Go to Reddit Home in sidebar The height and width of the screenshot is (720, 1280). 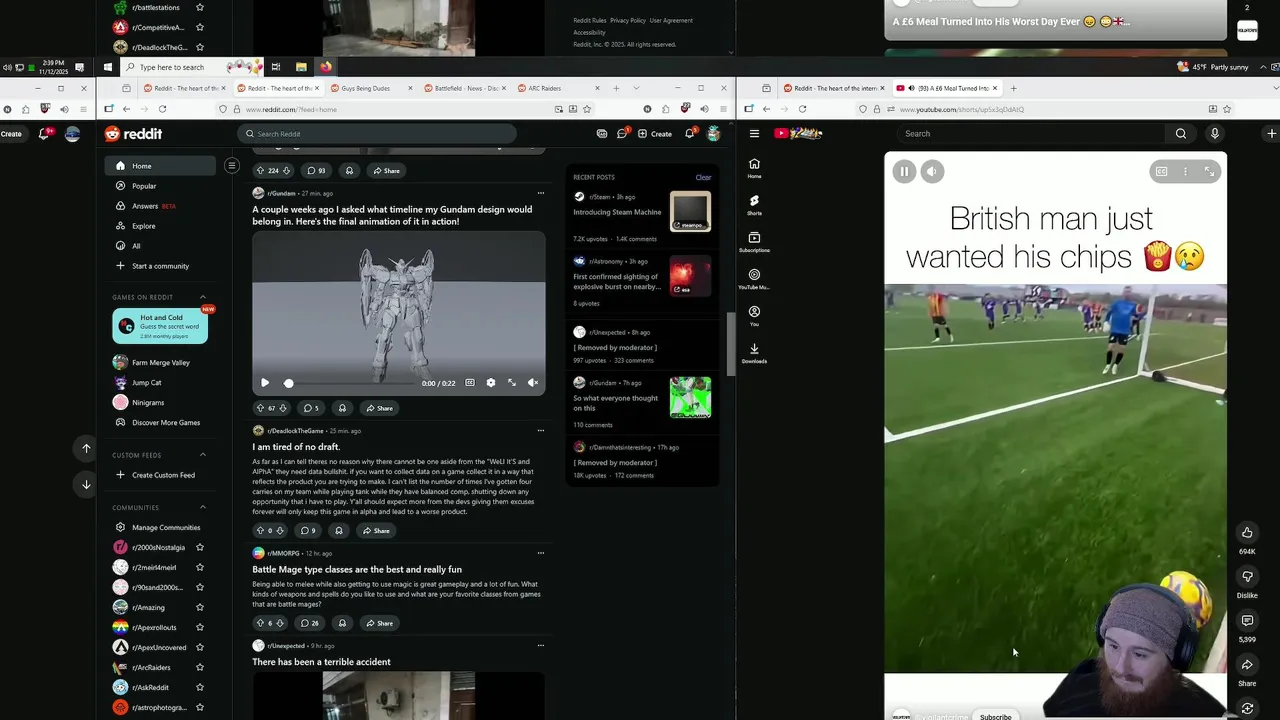(x=160, y=166)
